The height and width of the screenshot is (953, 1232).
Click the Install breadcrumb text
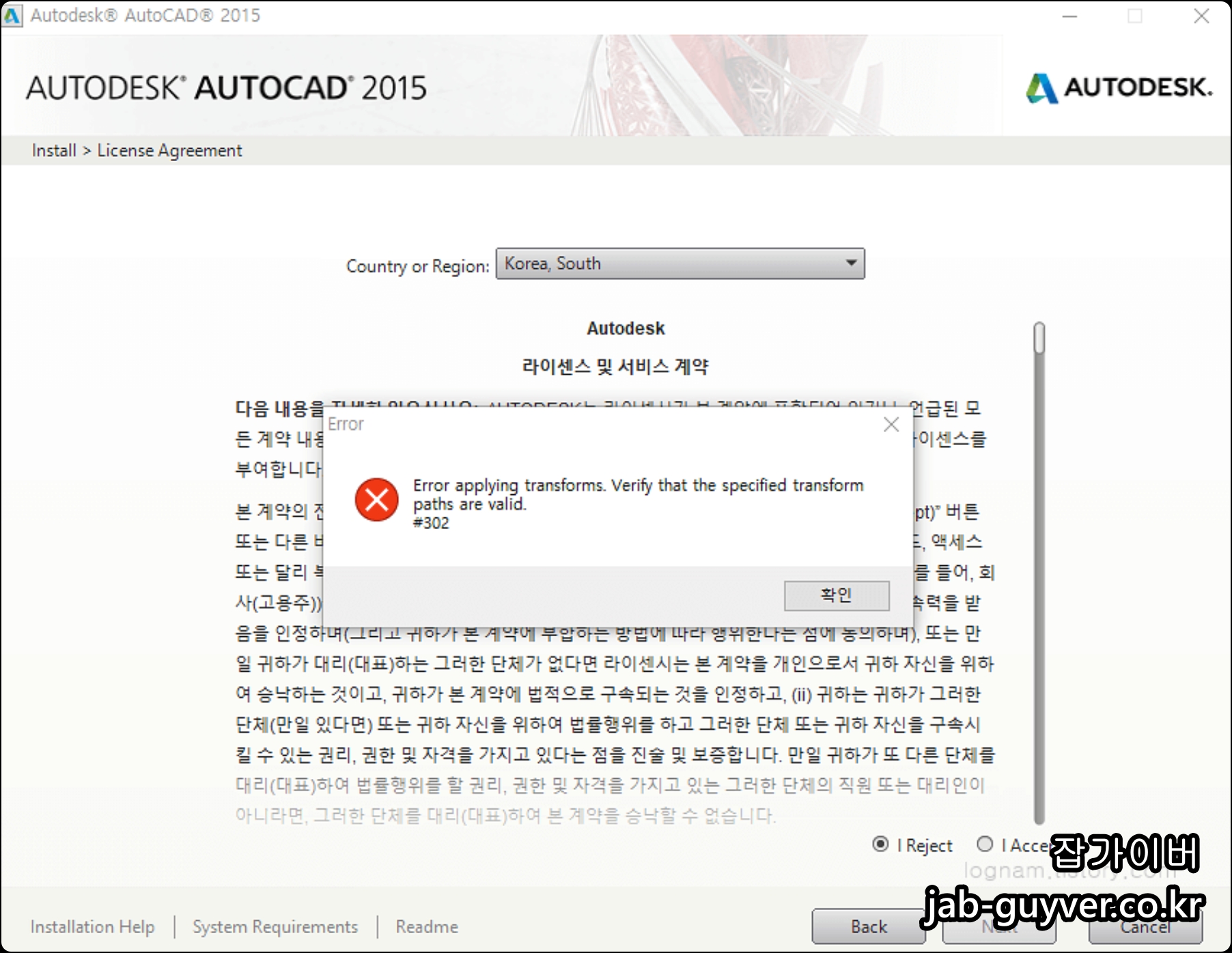coord(54,150)
